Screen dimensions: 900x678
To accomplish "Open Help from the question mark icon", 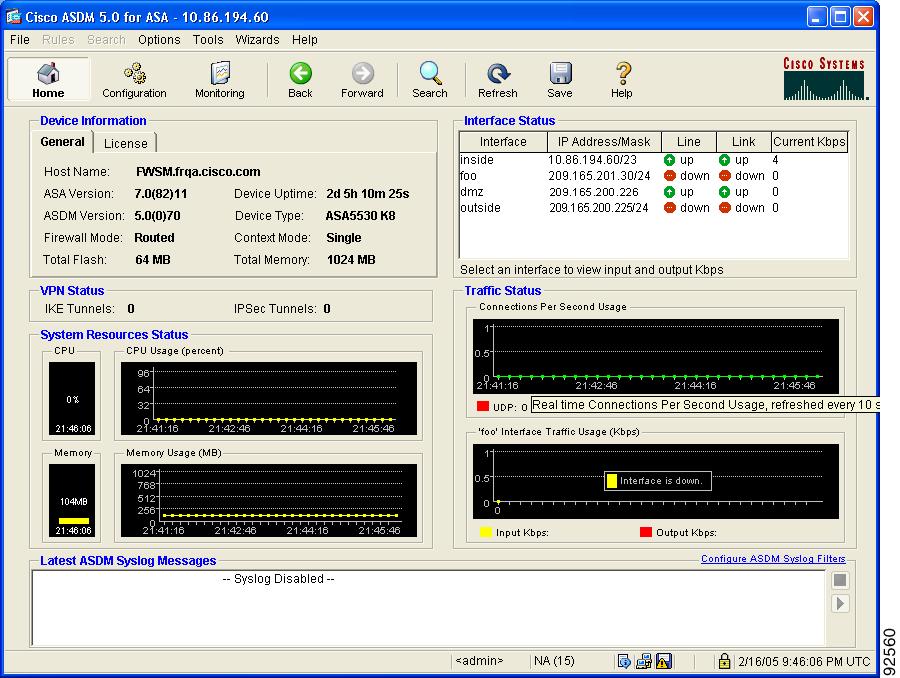I will click(x=622, y=80).
